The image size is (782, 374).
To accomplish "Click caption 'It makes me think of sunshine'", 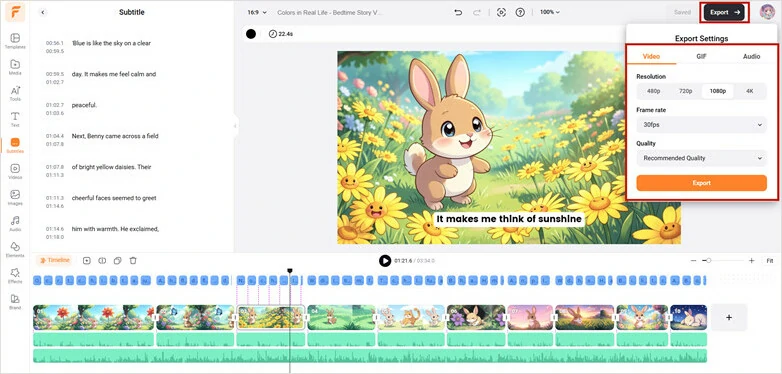I will point(509,219).
